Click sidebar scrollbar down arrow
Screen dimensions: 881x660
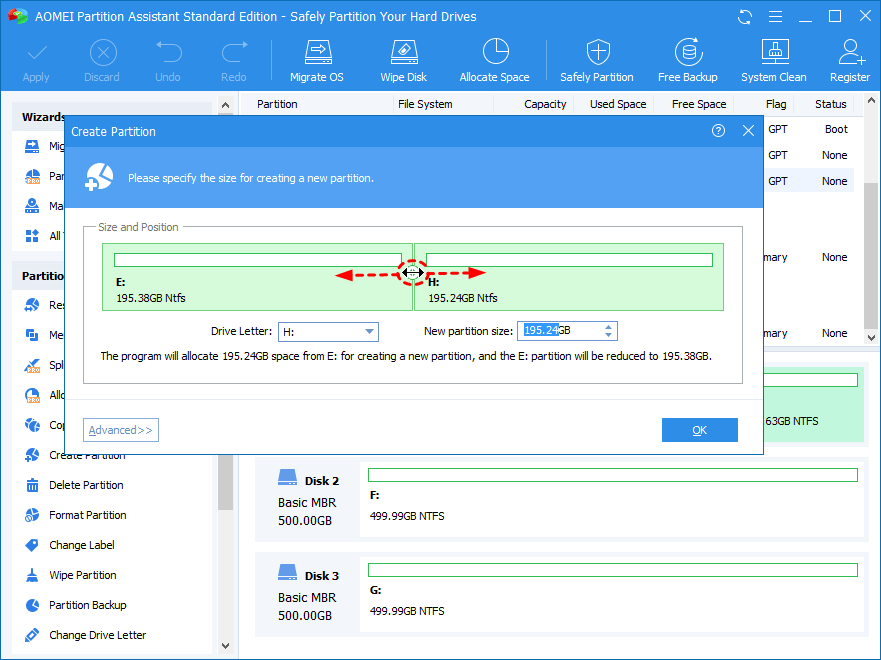point(225,646)
